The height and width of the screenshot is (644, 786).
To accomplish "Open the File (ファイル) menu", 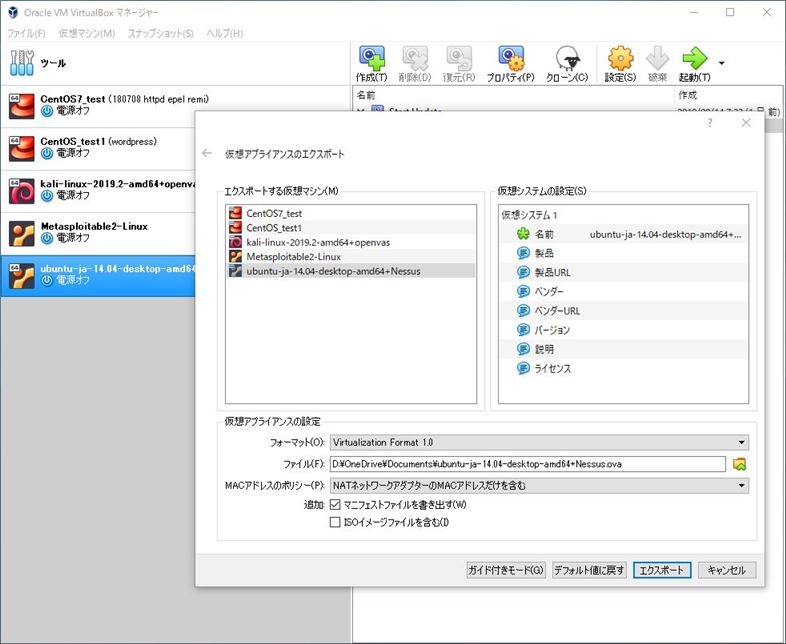I will click(26, 33).
